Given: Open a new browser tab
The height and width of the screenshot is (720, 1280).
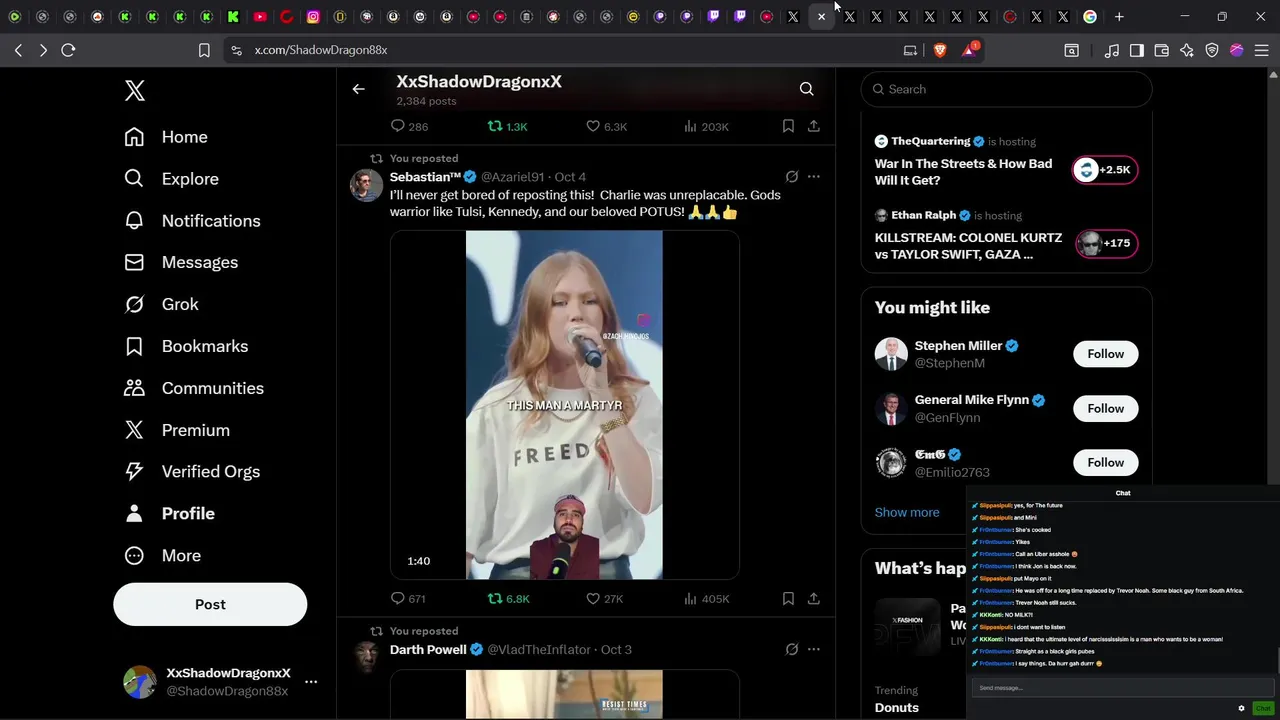Looking at the screenshot, I should point(1119,16).
